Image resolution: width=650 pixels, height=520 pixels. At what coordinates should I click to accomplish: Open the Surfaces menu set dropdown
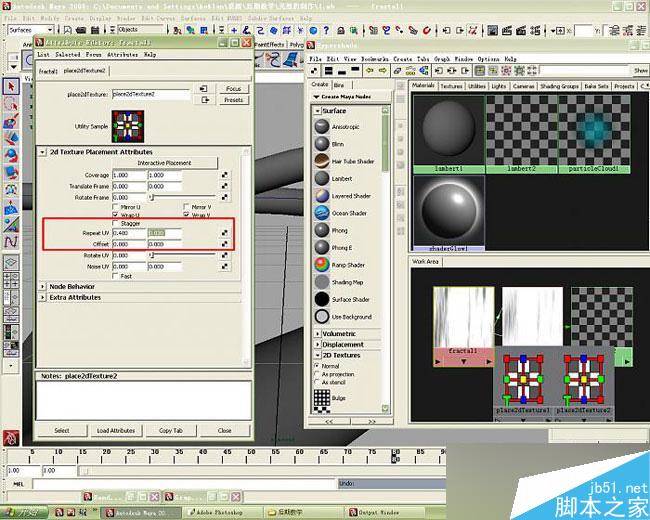pyautogui.click(x=31, y=30)
